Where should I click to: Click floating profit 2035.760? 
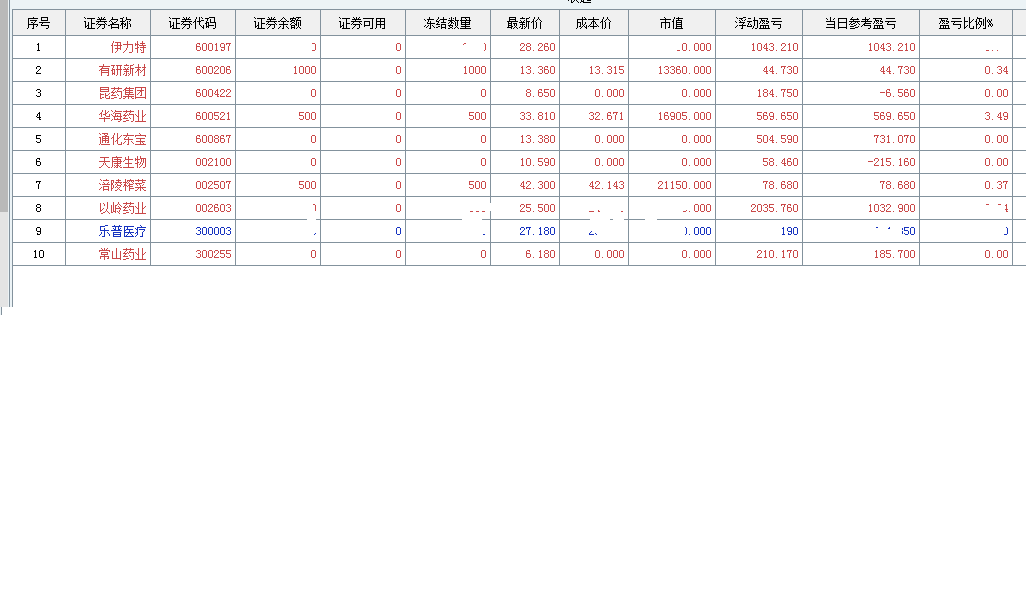[775, 208]
